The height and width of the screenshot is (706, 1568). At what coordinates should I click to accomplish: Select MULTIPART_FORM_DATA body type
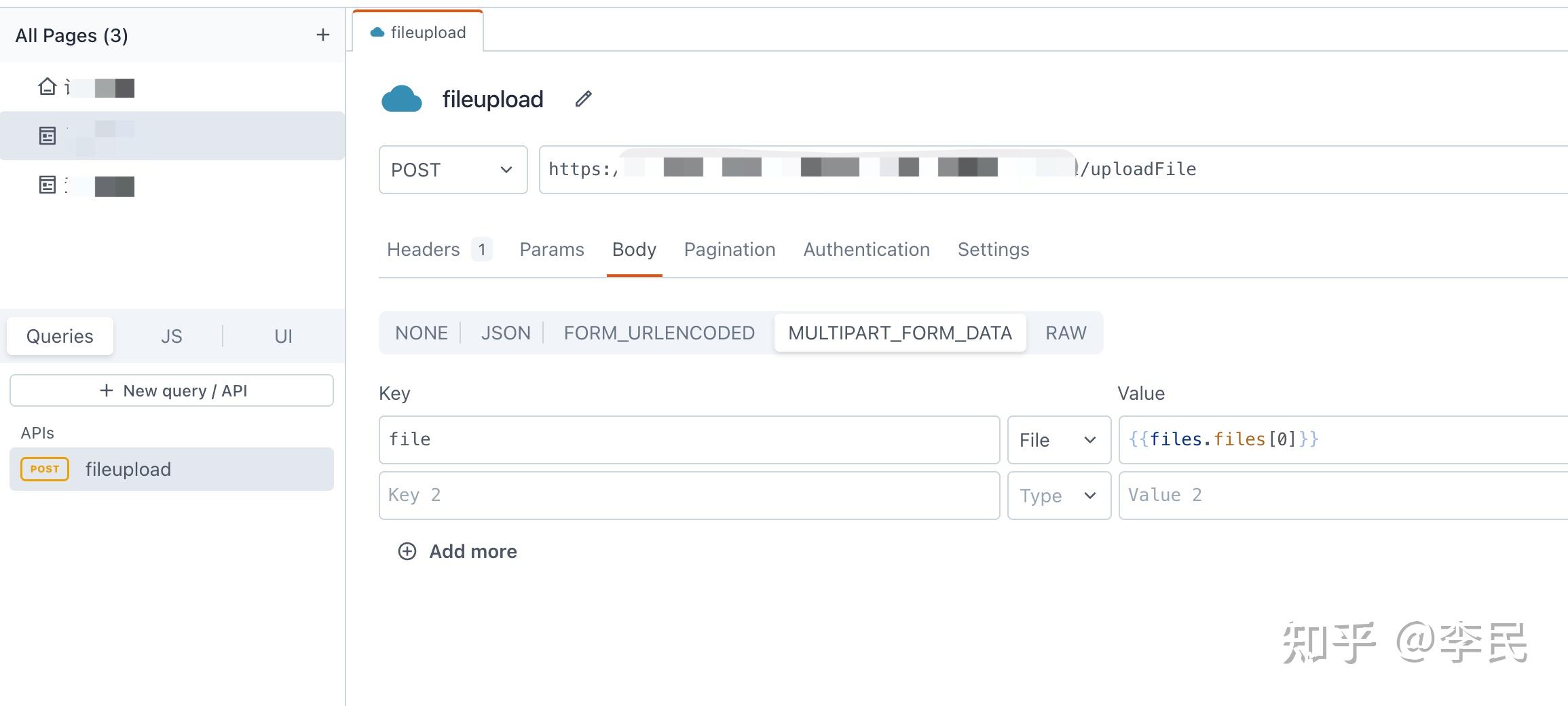(x=899, y=333)
